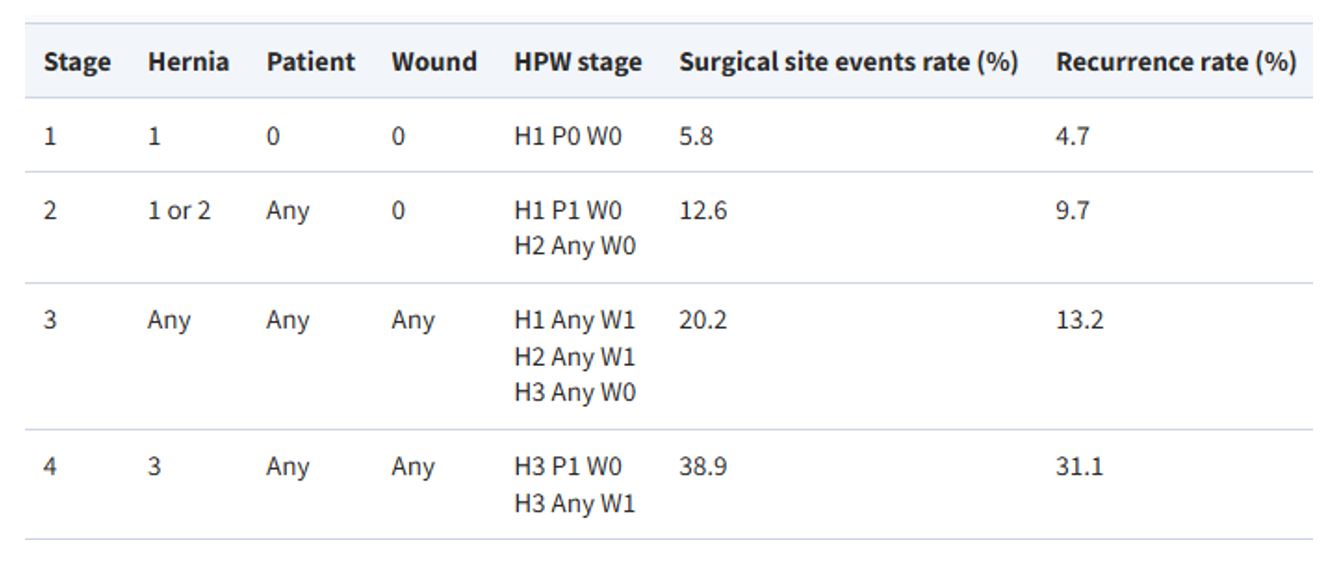Select the HPW stage column header
Screen dimensions: 1337x568
[578, 62]
